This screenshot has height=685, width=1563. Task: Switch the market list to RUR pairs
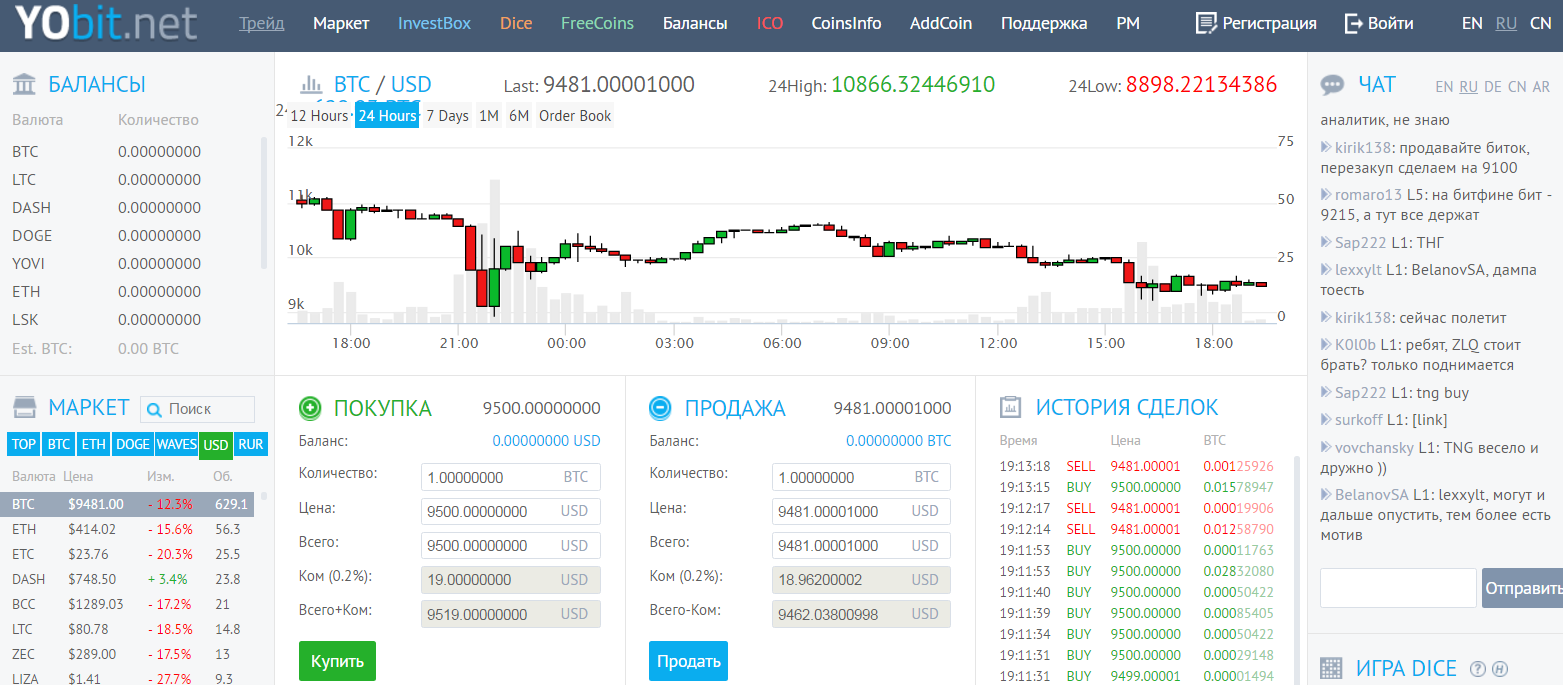(251, 444)
